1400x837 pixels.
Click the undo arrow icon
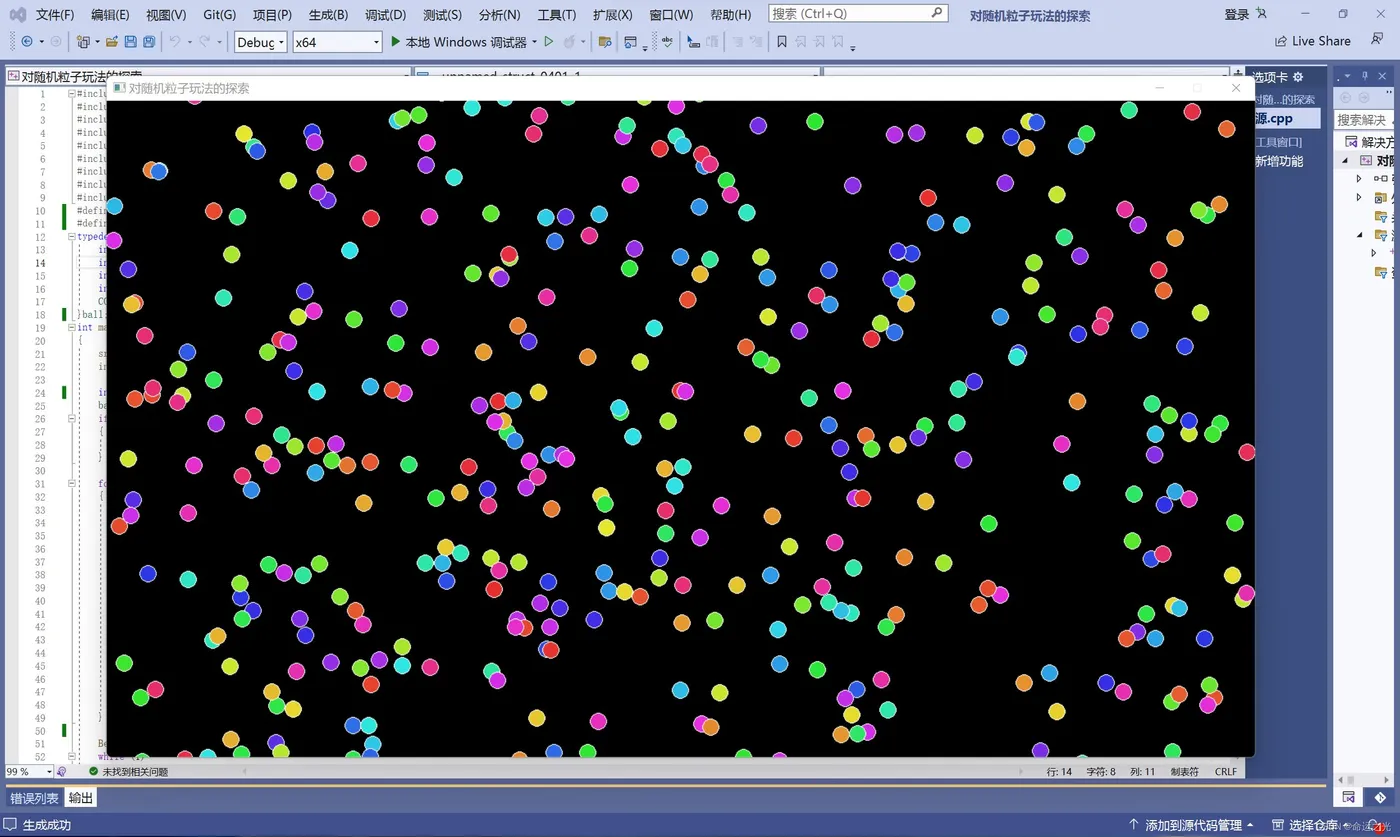point(174,42)
